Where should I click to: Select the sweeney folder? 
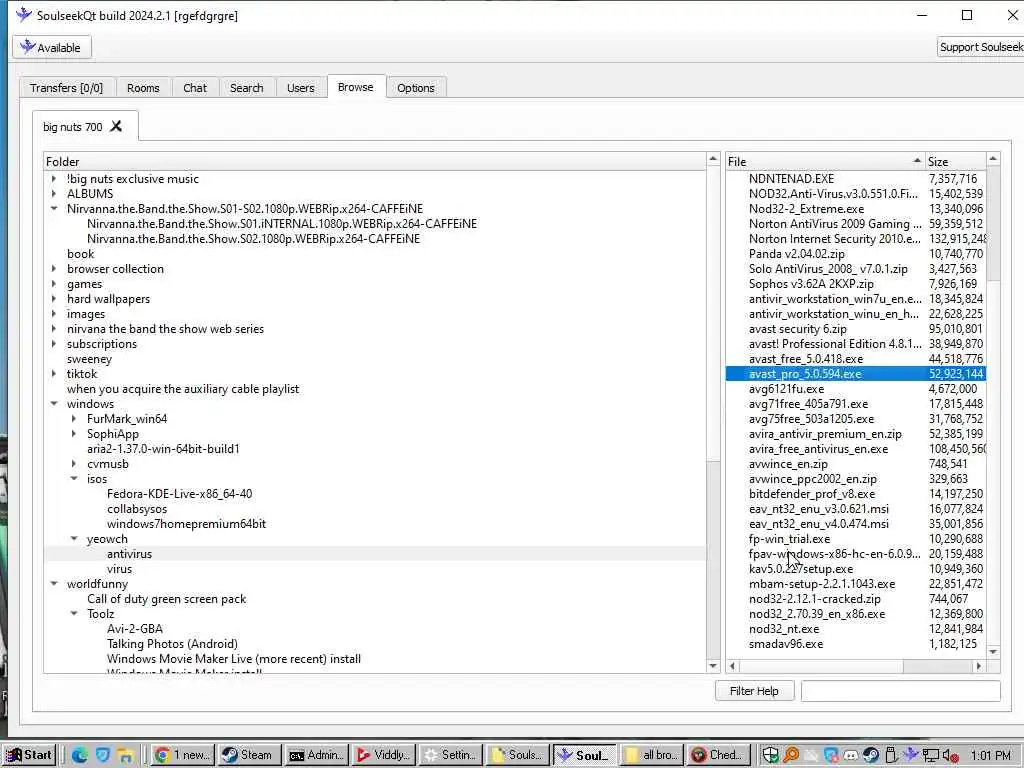(89, 359)
